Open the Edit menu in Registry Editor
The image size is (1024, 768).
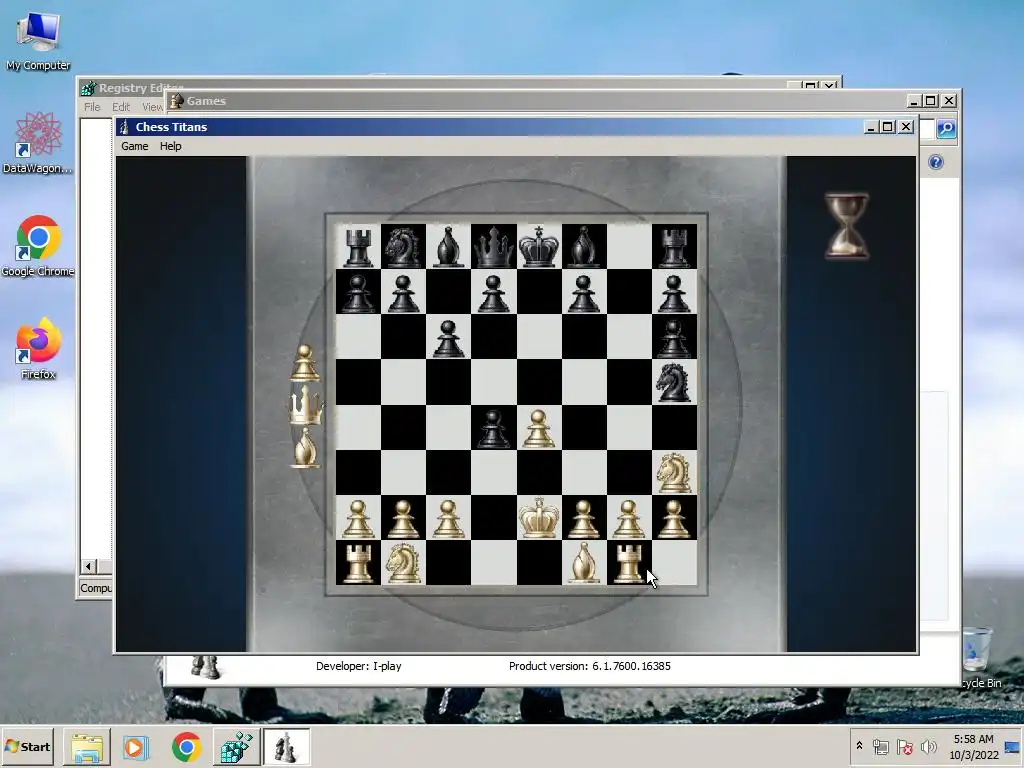click(121, 107)
